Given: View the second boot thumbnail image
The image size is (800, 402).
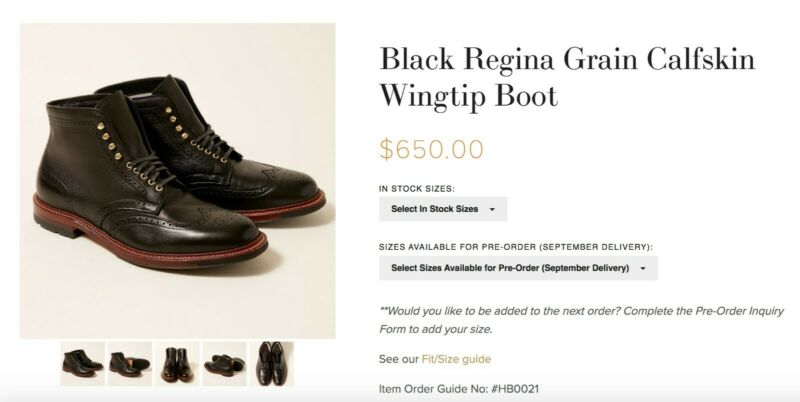Looking at the screenshot, I should 130,362.
